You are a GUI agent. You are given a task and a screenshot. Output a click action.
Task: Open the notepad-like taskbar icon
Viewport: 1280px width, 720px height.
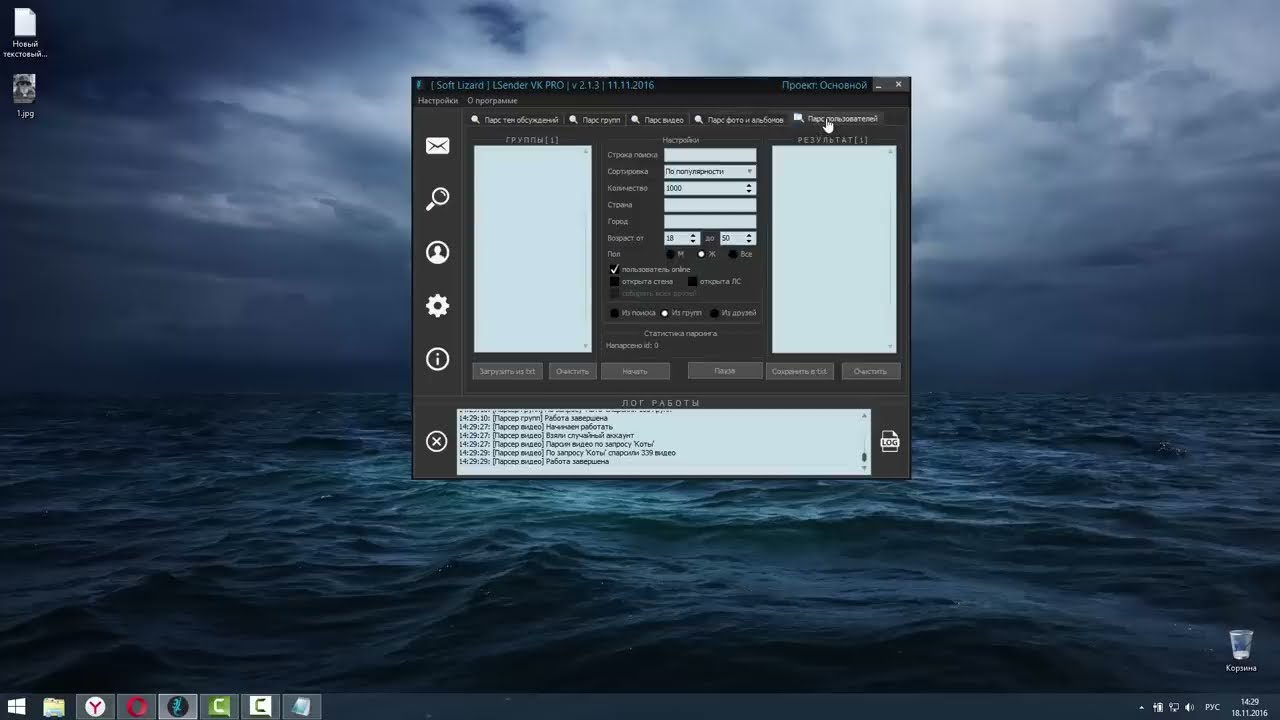click(301, 706)
